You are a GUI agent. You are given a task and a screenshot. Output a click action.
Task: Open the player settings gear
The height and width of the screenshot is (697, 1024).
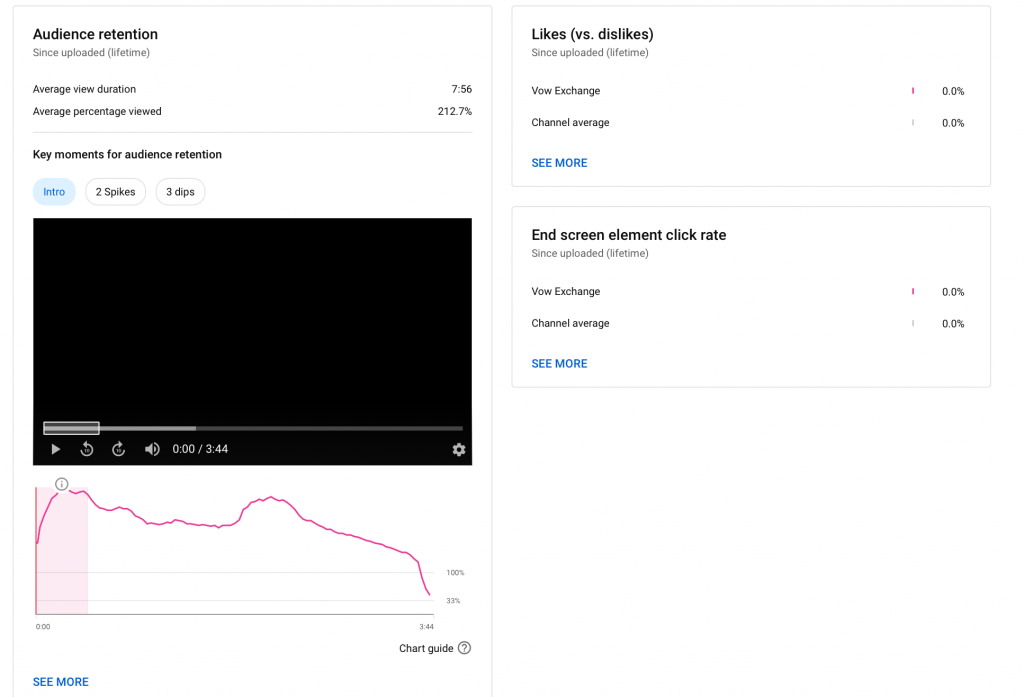(459, 450)
